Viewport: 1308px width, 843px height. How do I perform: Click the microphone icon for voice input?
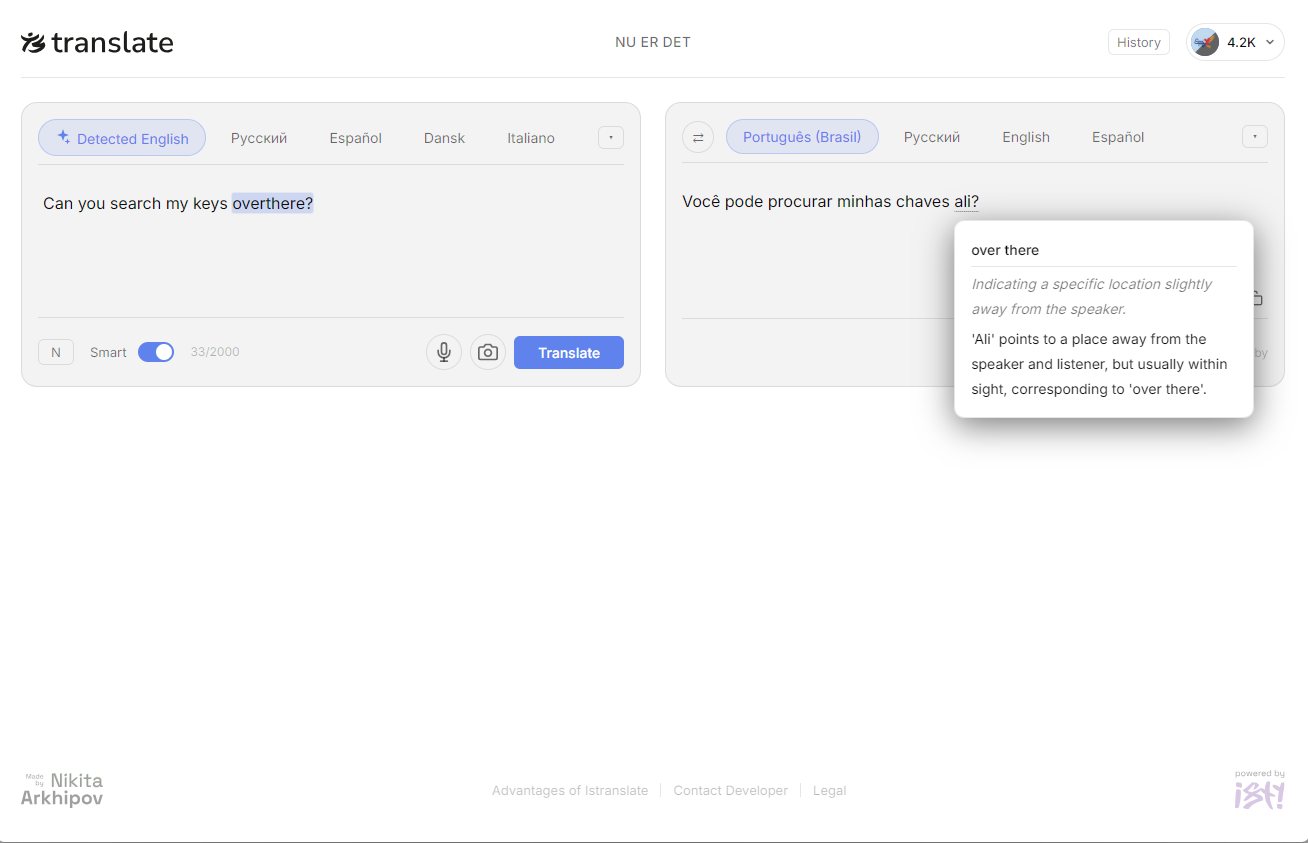(443, 352)
